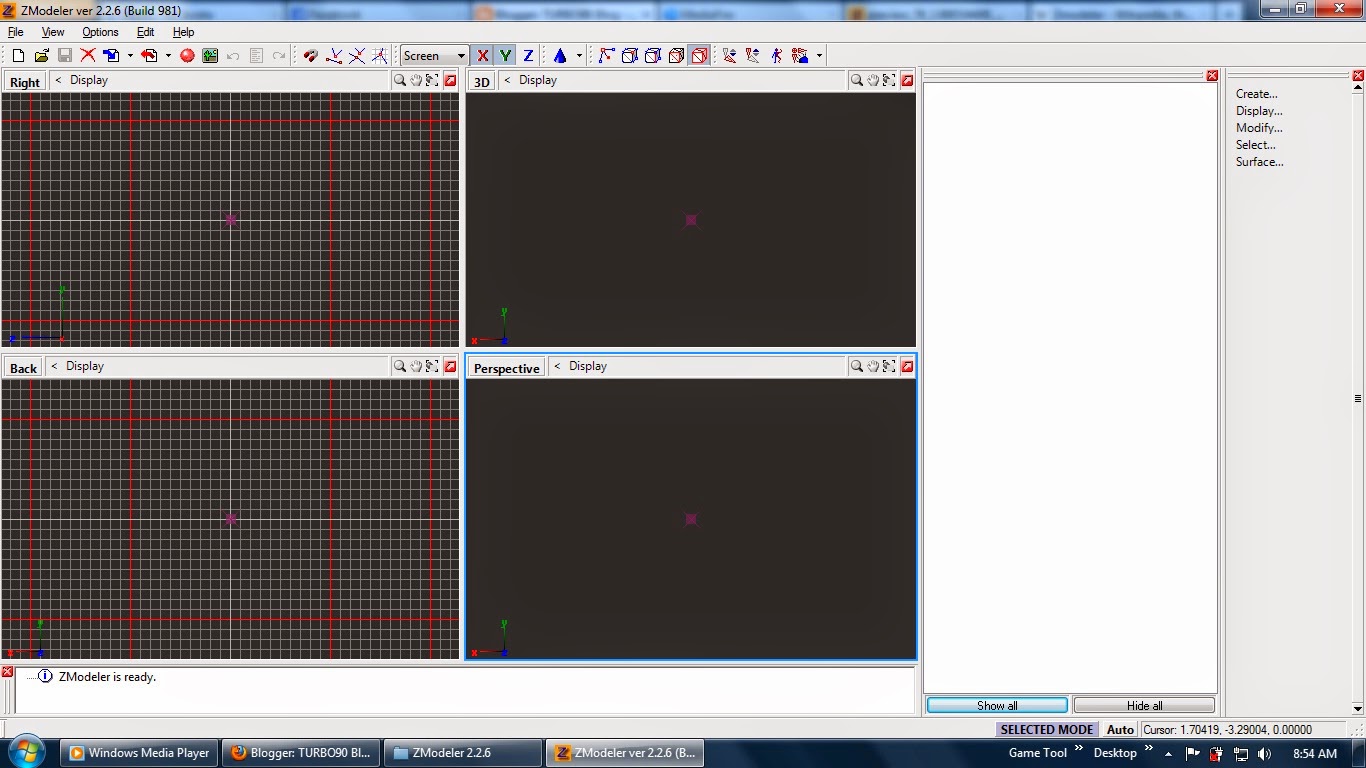Toggle the second triangle-with-arrows tool
This screenshot has height=768, width=1366.
[753, 56]
